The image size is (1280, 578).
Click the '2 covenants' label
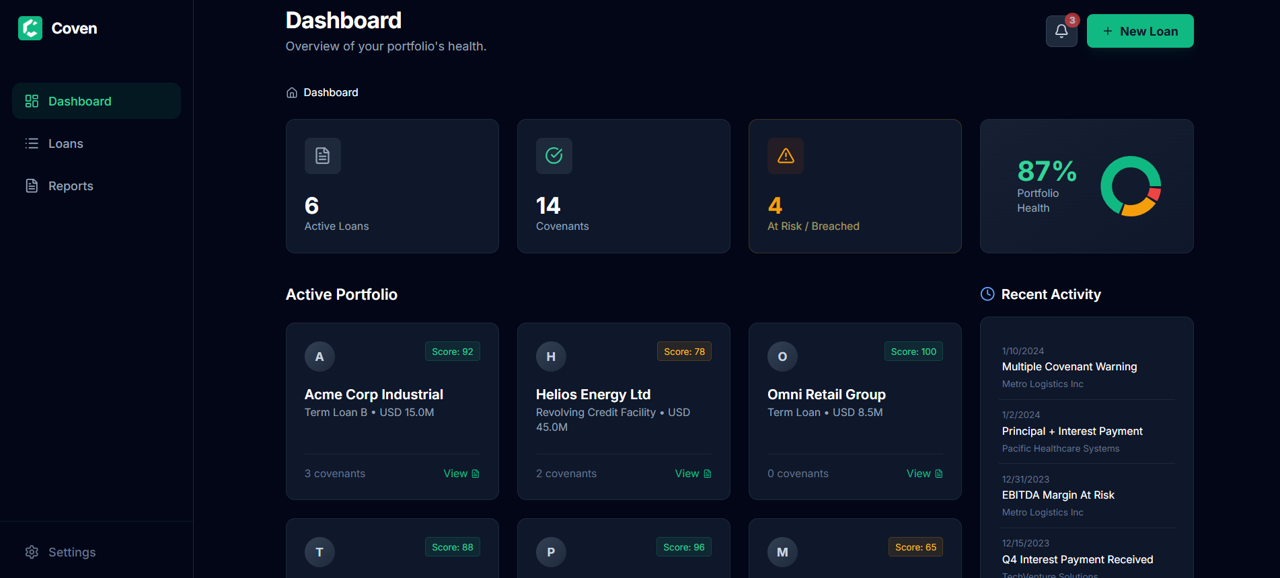[566, 474]
